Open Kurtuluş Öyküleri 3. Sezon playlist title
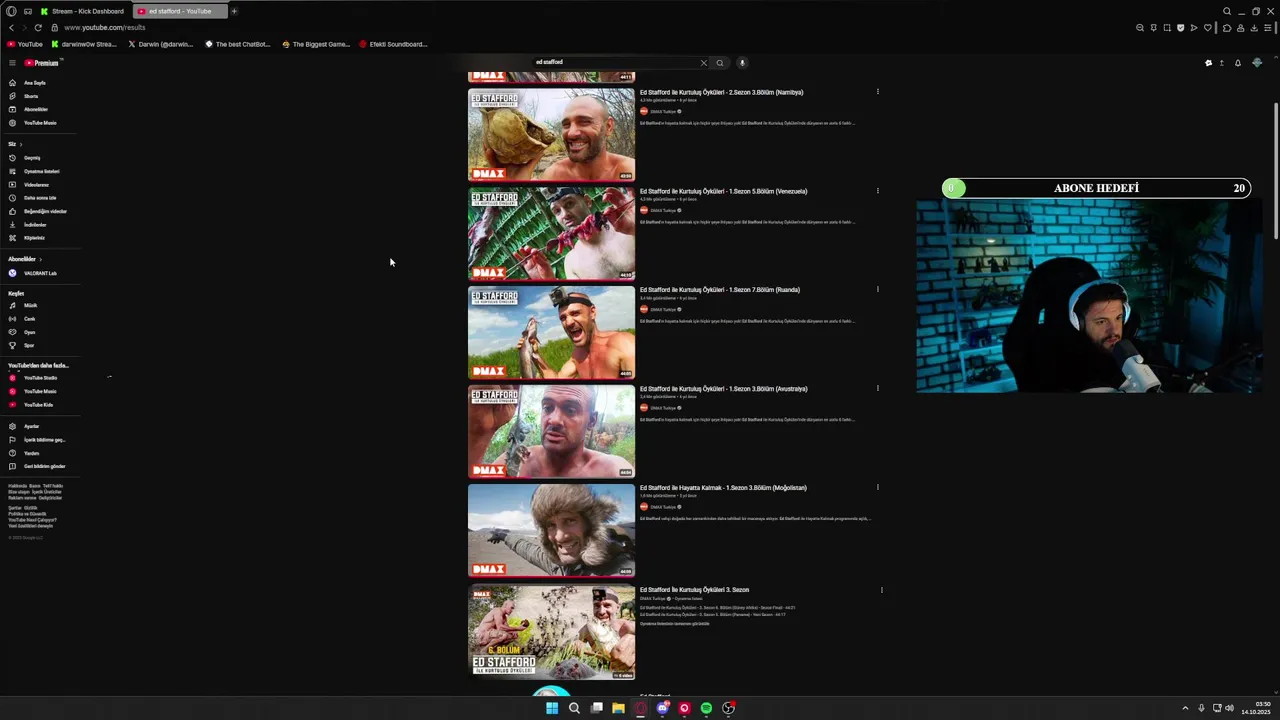 pyautogui.click(x=694, y=590)
